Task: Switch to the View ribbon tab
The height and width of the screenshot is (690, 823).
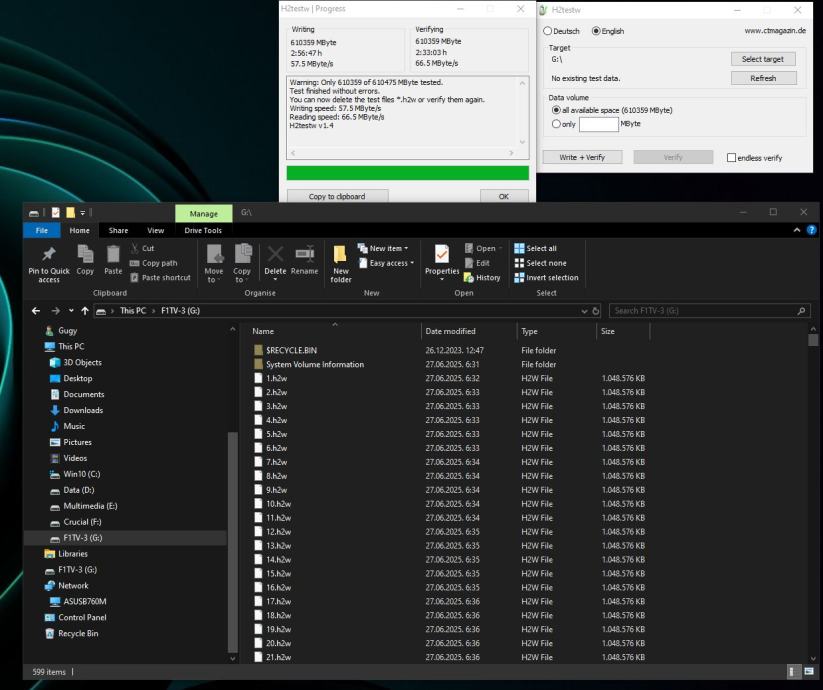Action: 155,231
